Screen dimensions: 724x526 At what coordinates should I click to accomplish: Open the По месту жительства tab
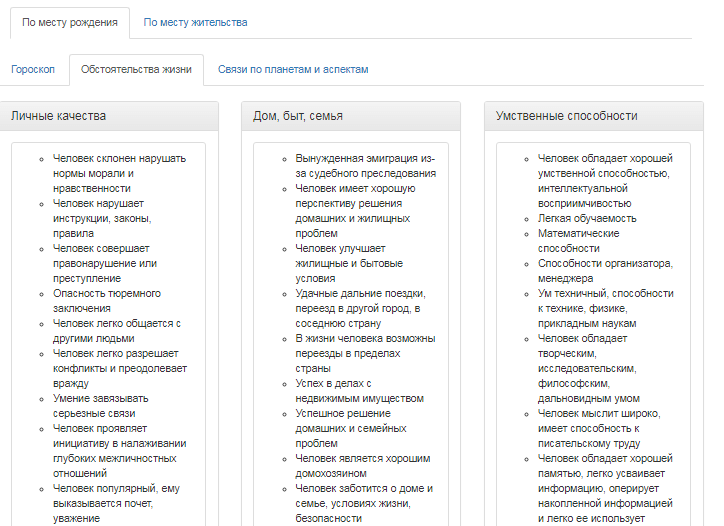194,22
